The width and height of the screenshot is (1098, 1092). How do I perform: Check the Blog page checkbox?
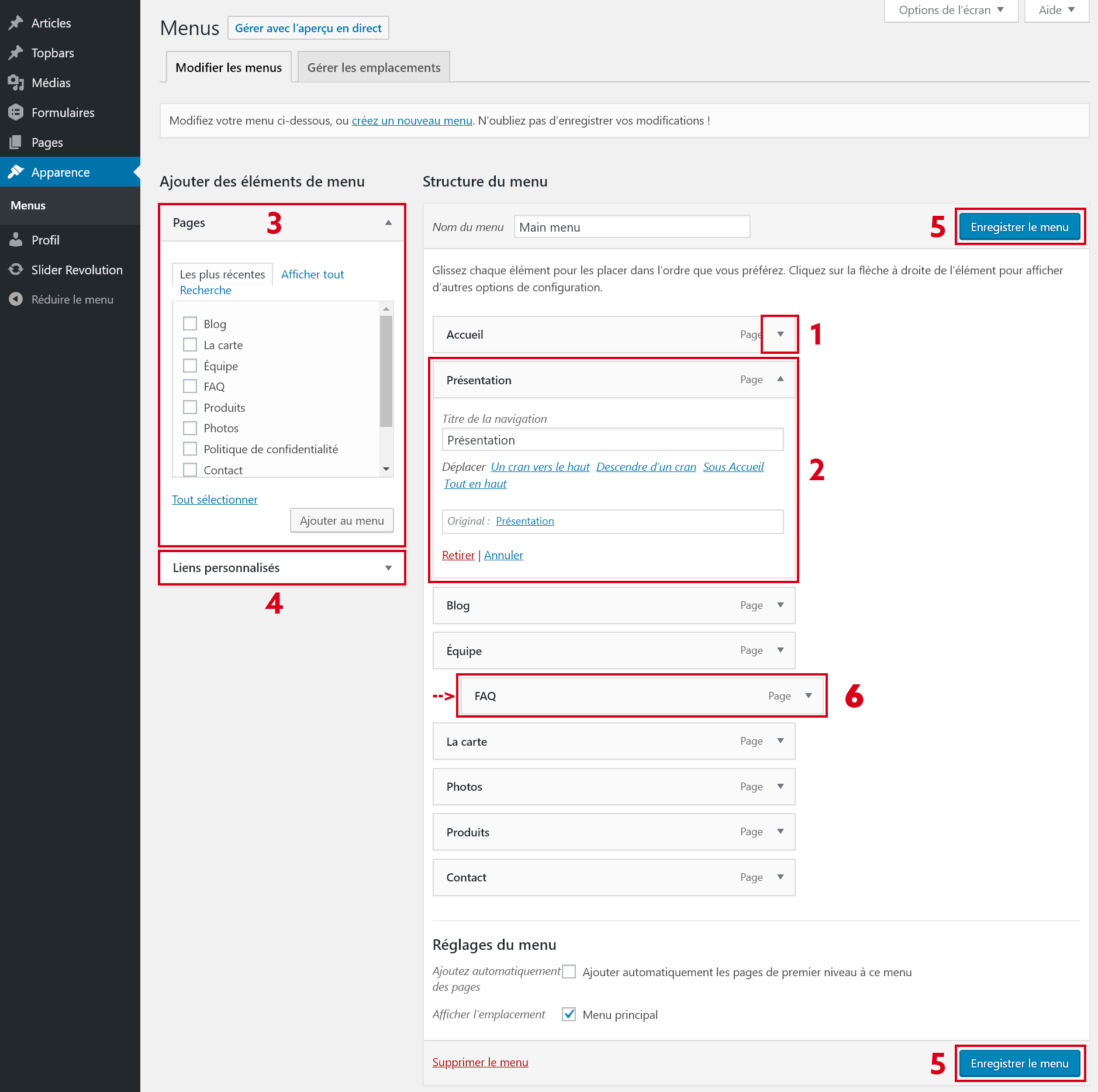[190, 323]
